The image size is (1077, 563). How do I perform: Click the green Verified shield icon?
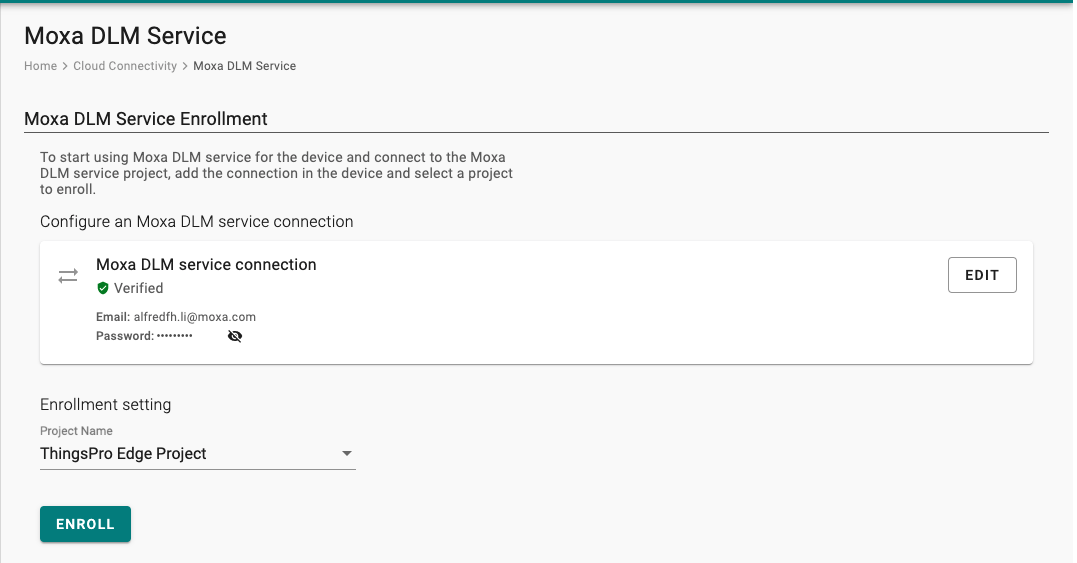click(103, 288)
